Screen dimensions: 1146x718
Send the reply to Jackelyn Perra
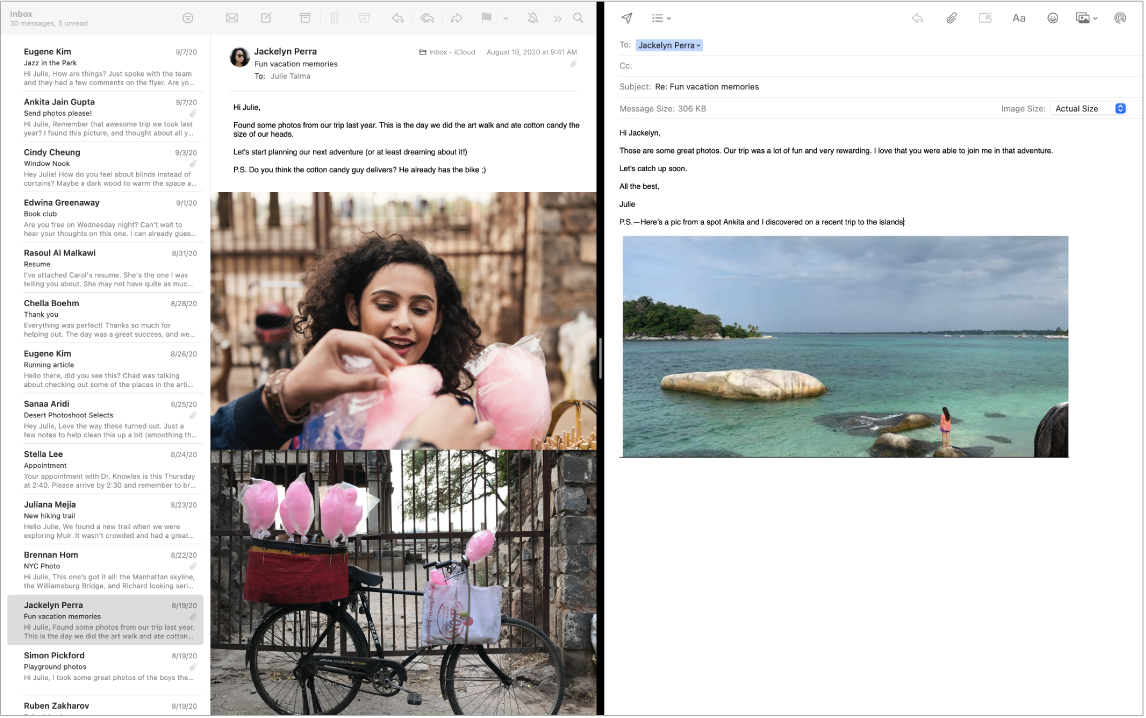[x=627, y=18]
